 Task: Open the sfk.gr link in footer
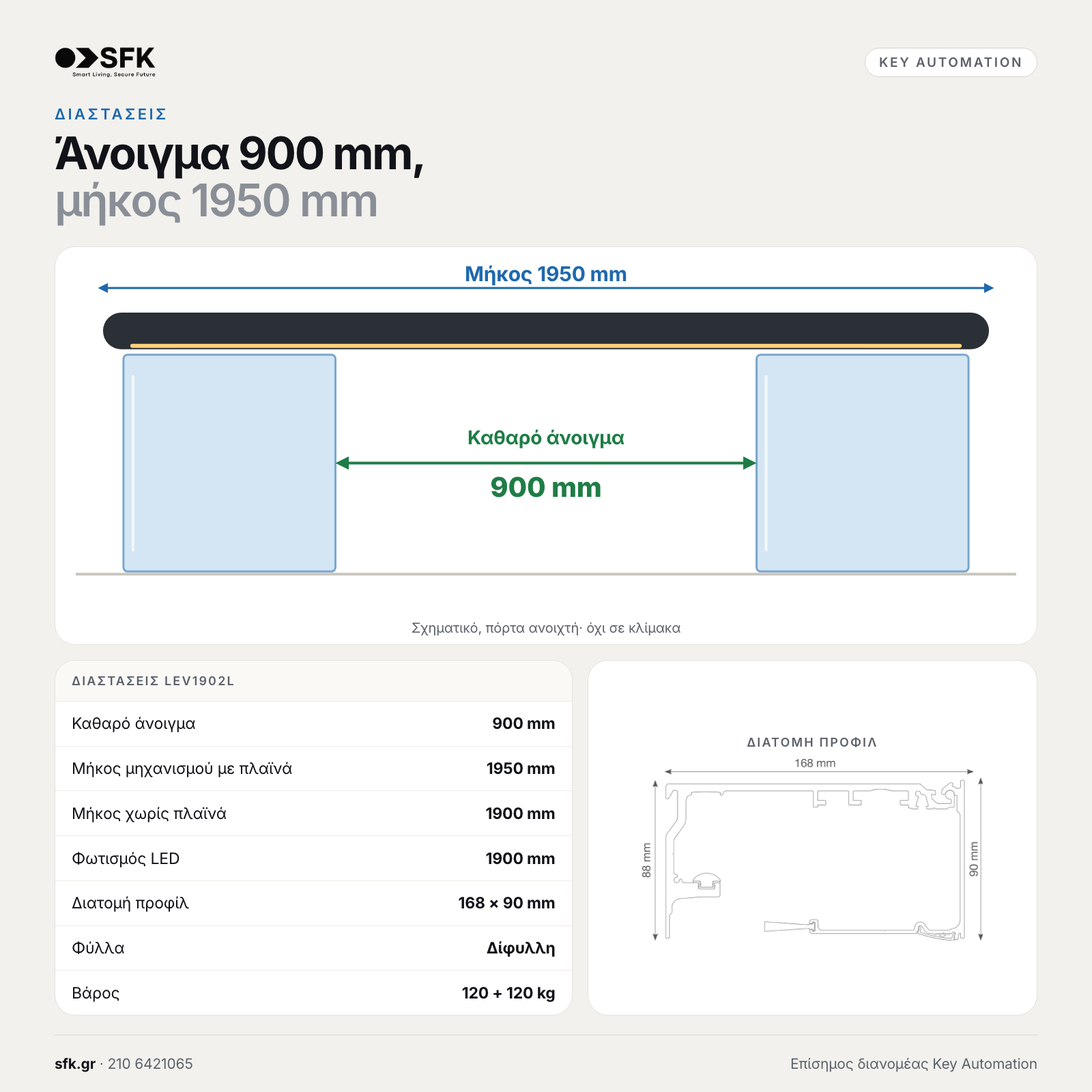click(x=75, y=1063)
